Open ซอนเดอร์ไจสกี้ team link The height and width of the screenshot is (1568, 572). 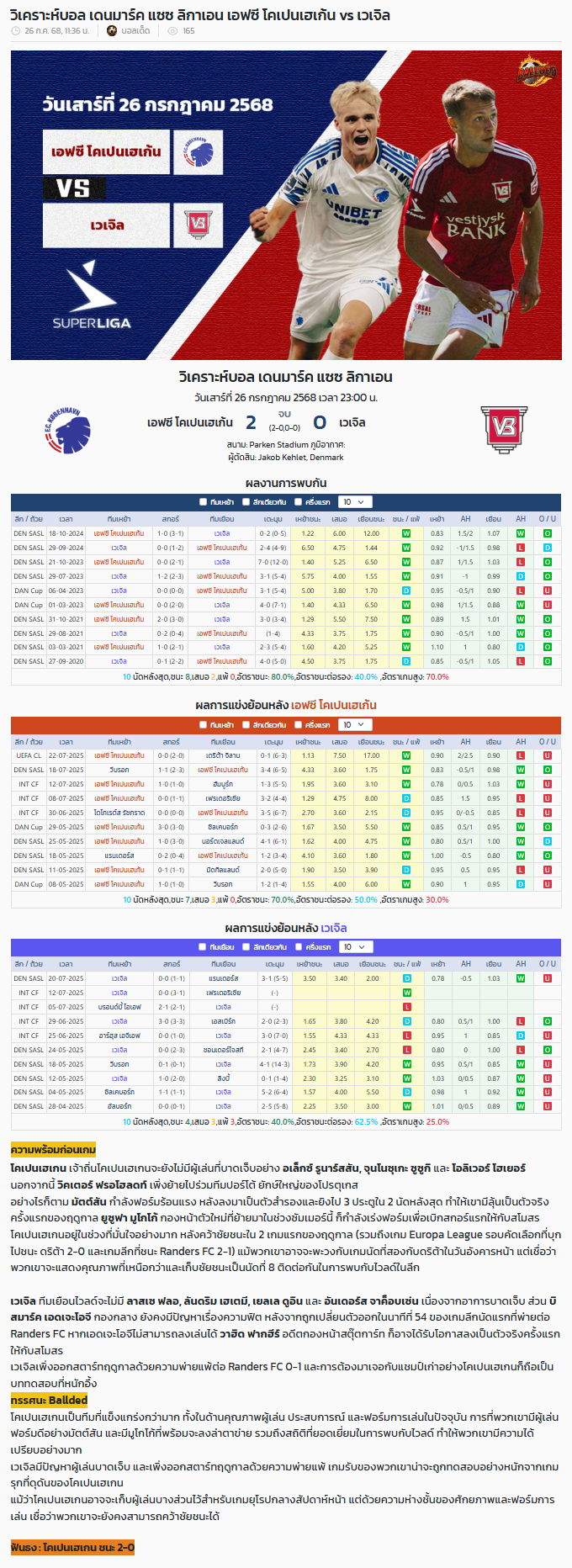(x=223, y=1050)
